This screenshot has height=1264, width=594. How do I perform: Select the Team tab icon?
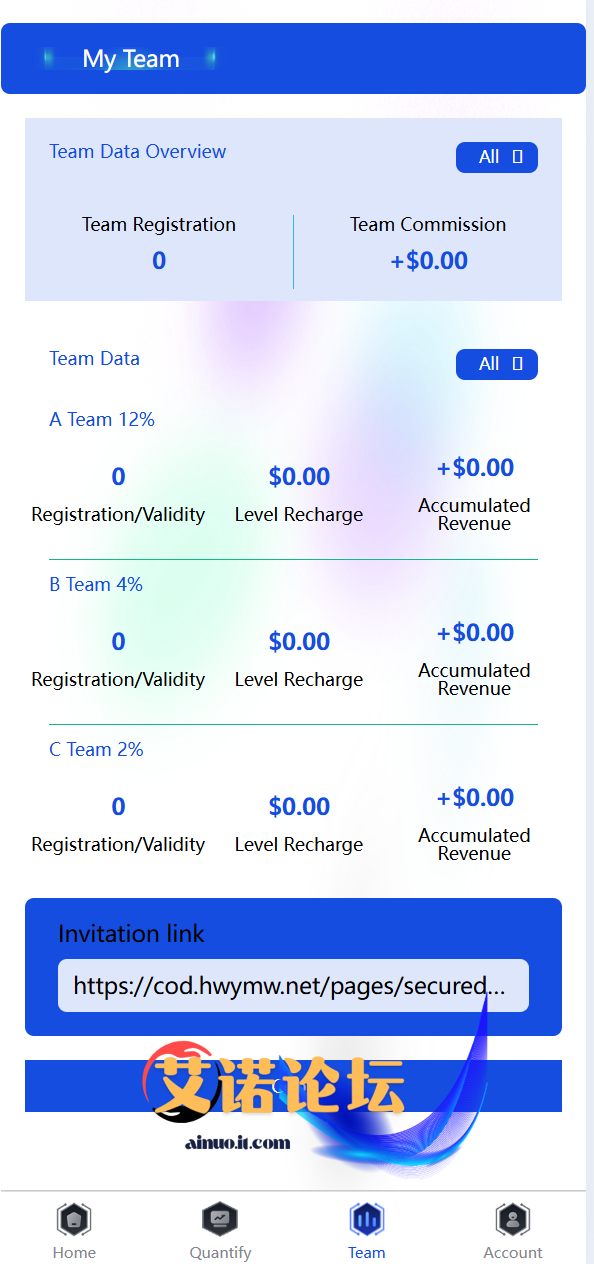(x=366, y=1219)
